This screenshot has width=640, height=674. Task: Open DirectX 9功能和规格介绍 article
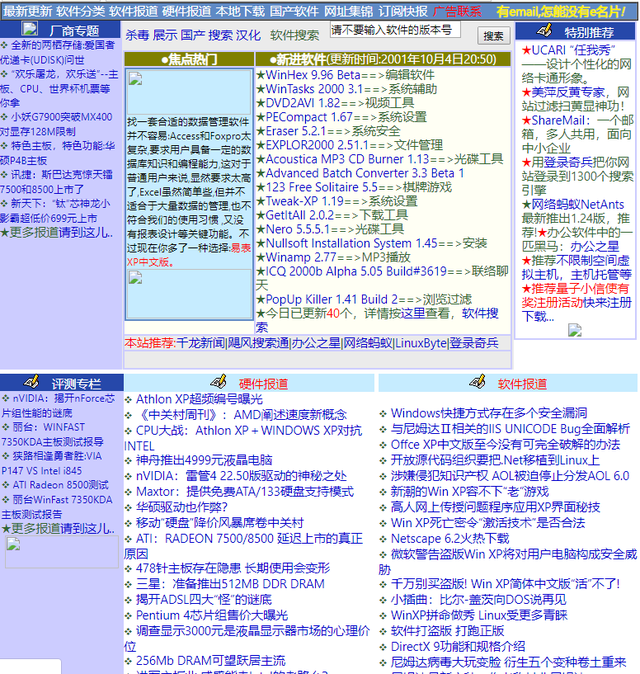458,646
